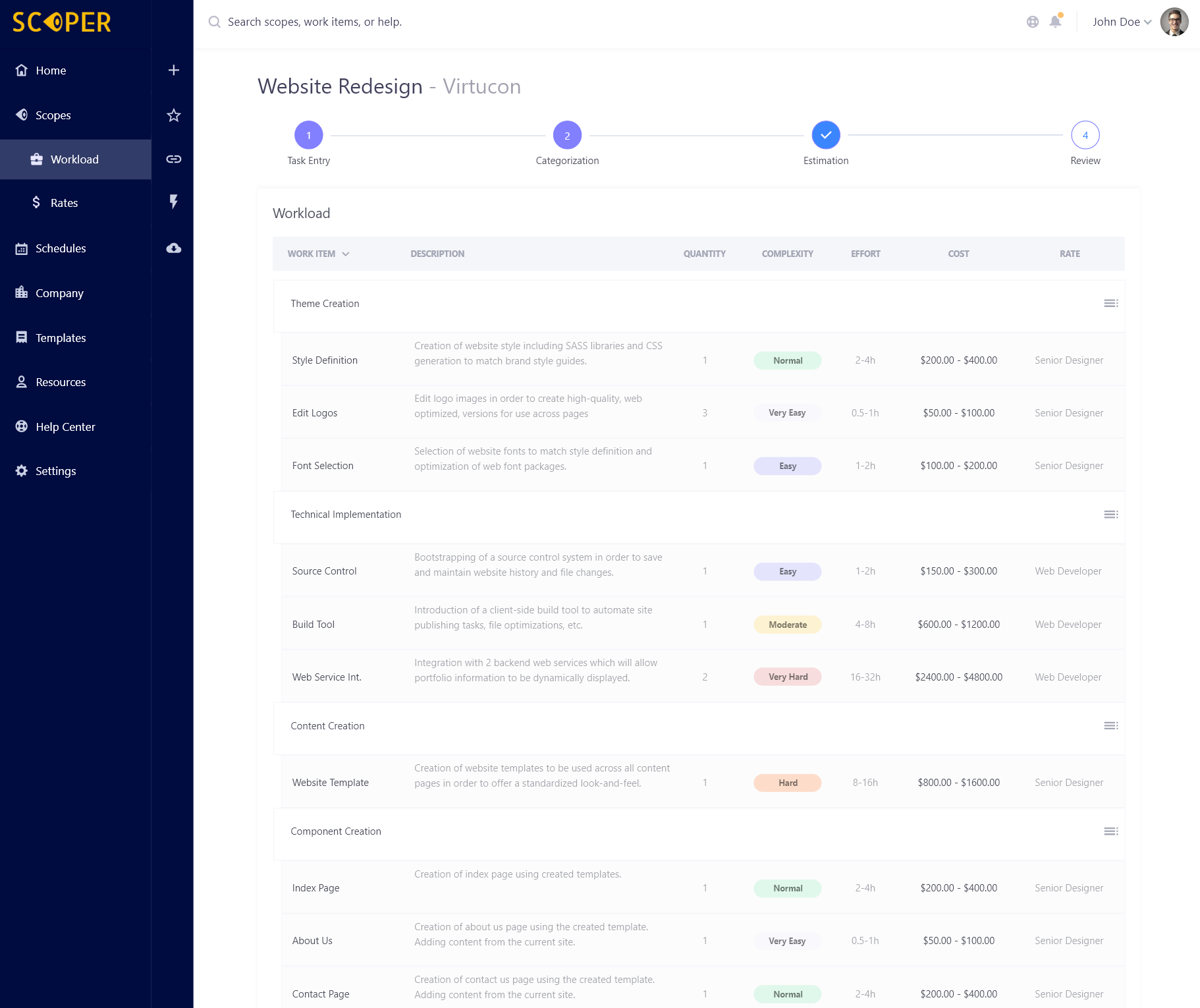This screenshot has width=1200, height=1008.
Task: Open Technical Implementation group menu
Action: pyautogui.click(x=1111, y=514)
